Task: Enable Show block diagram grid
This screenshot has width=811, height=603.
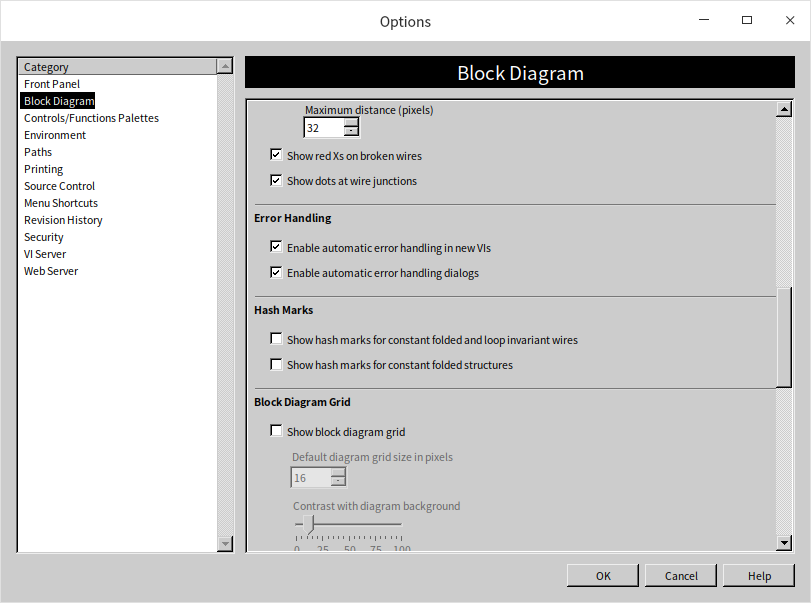Action: pyautogui.click(x=276, y=432)
